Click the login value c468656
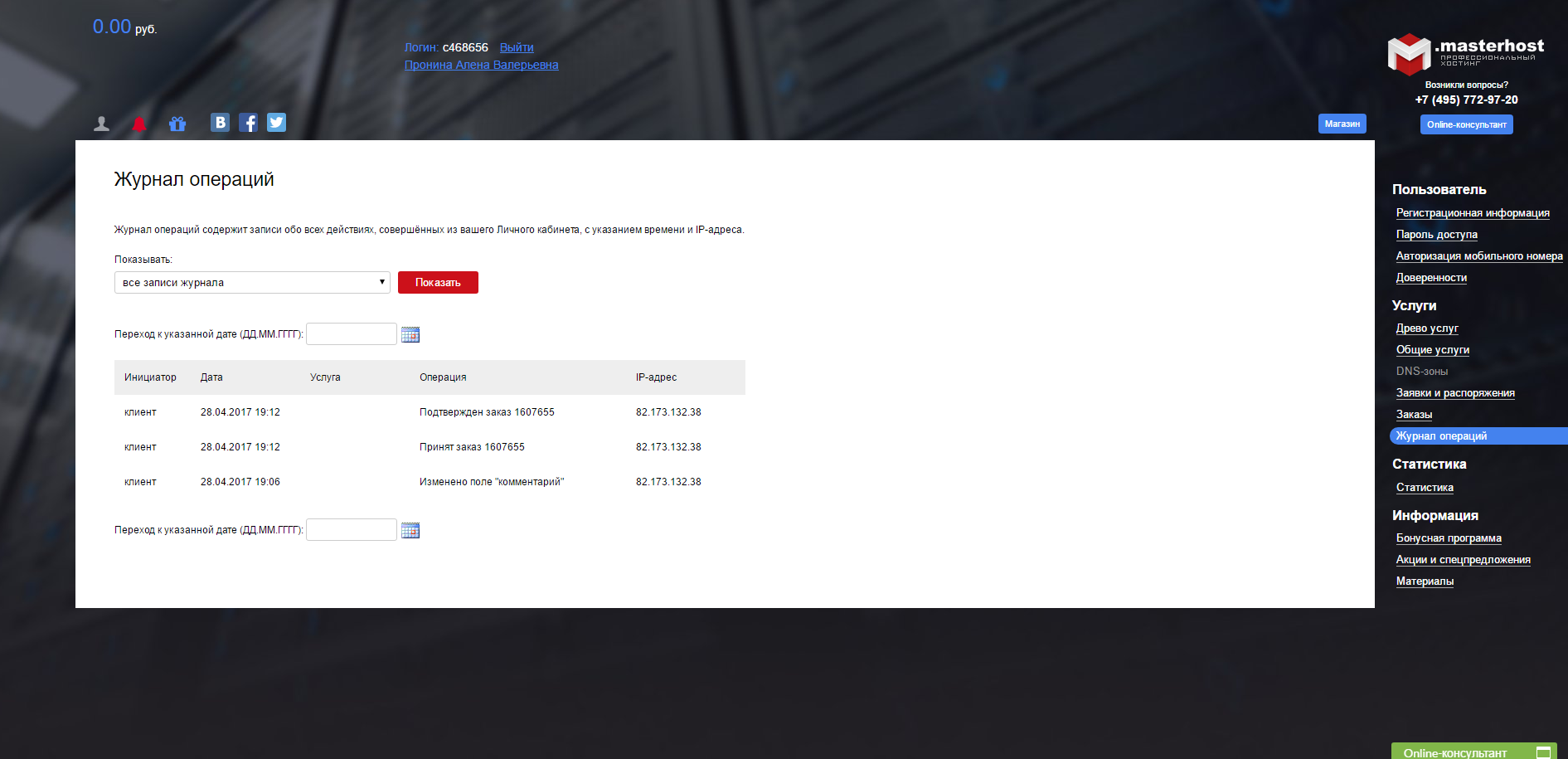Screen dimensions: 1568x759 465,47
